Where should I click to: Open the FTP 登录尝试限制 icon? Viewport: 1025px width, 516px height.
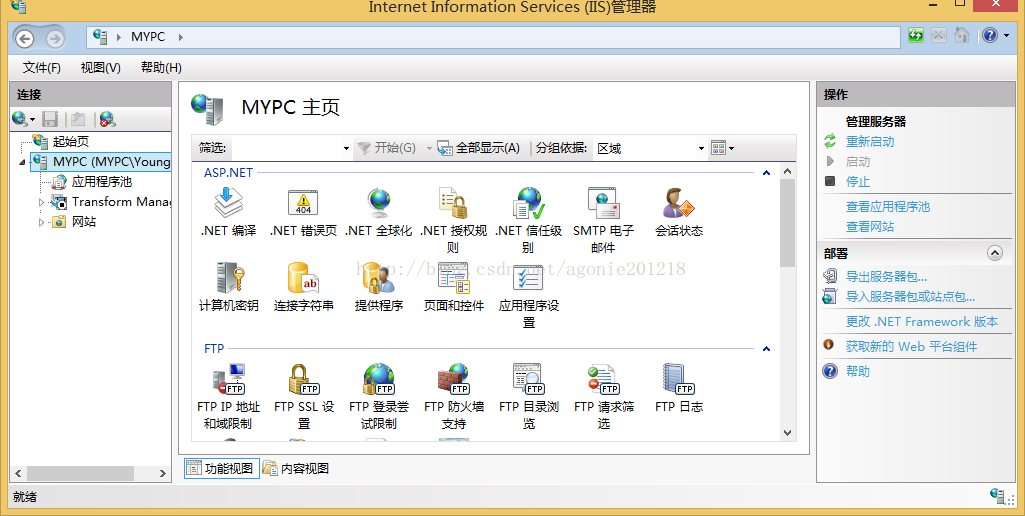378,379
